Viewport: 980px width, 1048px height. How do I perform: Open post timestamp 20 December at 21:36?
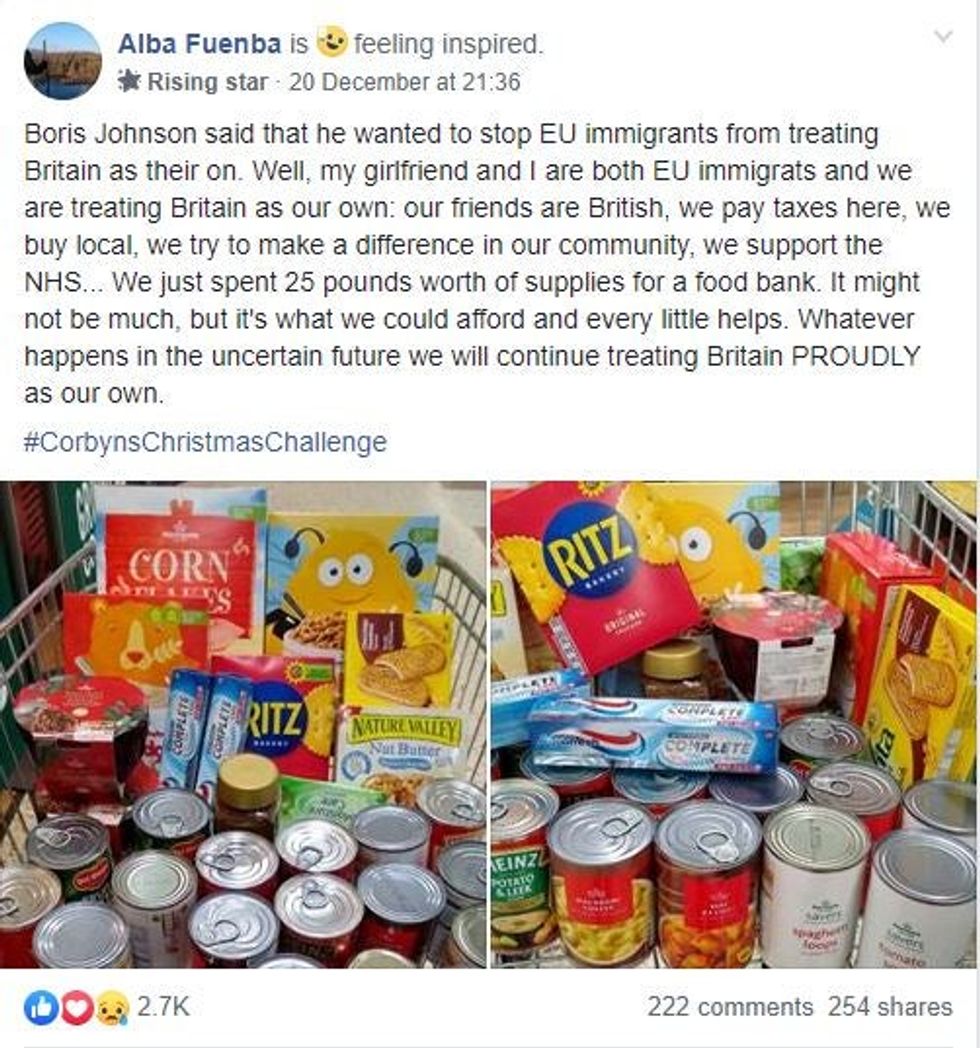pos(404,82)
